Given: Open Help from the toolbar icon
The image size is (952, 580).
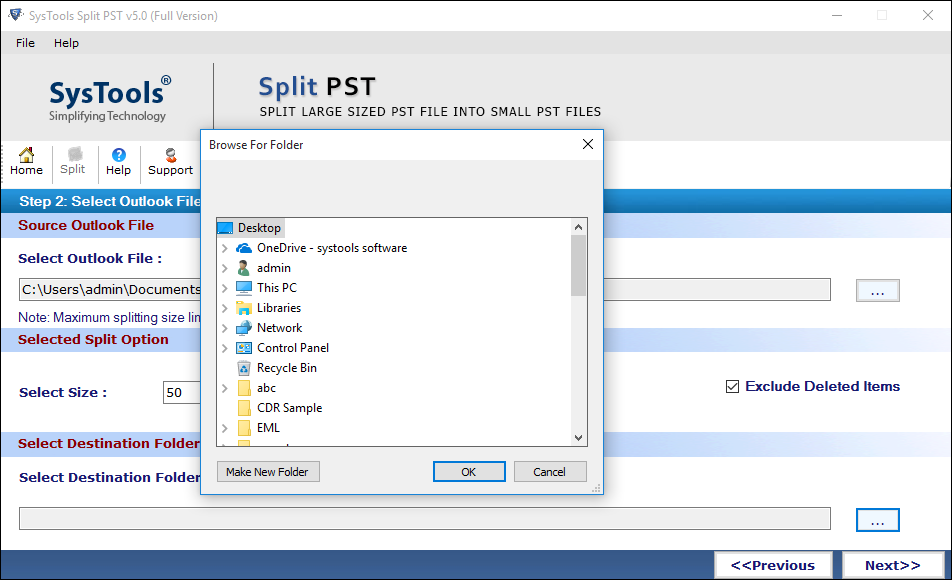Looking at the screenshot, I should tap(118, 162).
